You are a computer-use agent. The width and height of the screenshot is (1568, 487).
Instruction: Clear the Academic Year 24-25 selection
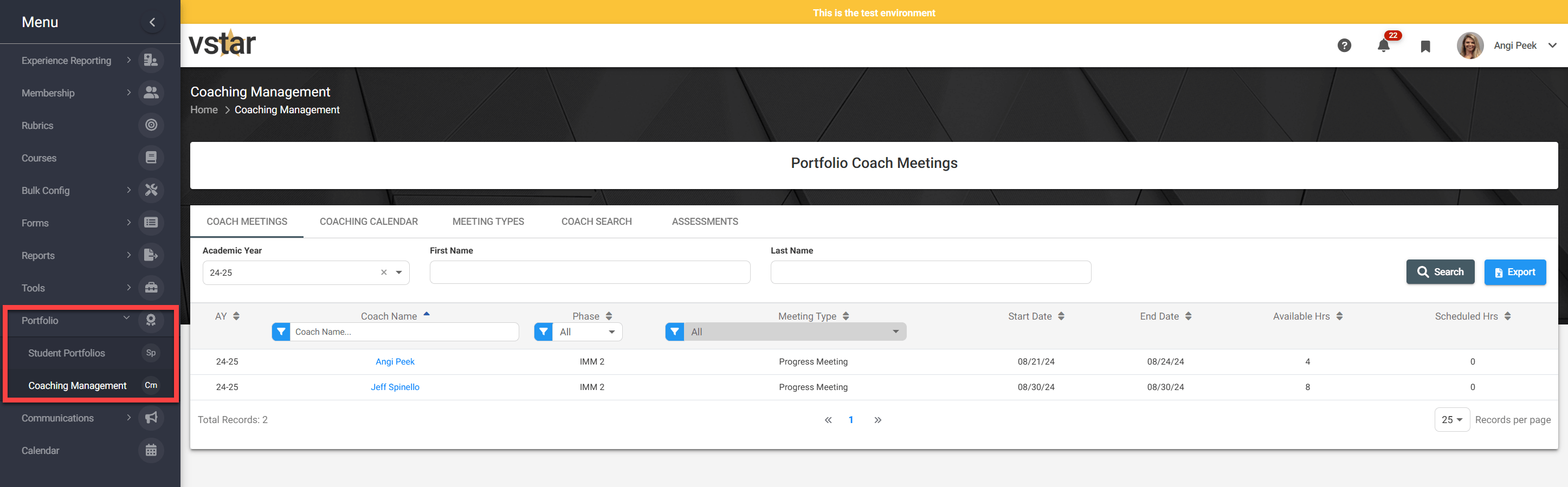pyautogui.click(x=384, y=272)
